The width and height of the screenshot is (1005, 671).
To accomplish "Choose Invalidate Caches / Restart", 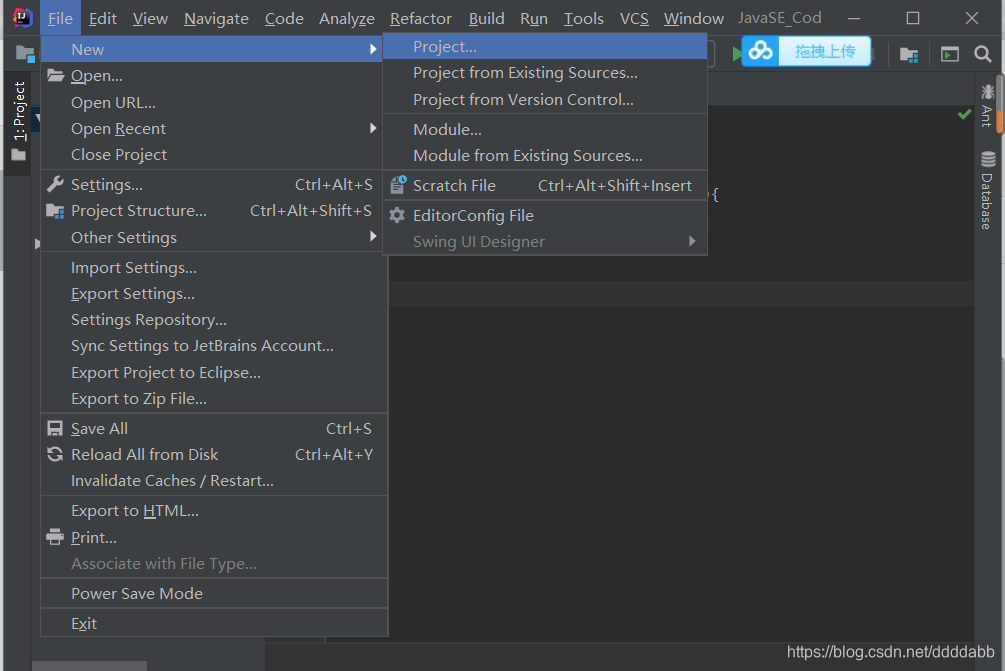I will click(172, 480).
